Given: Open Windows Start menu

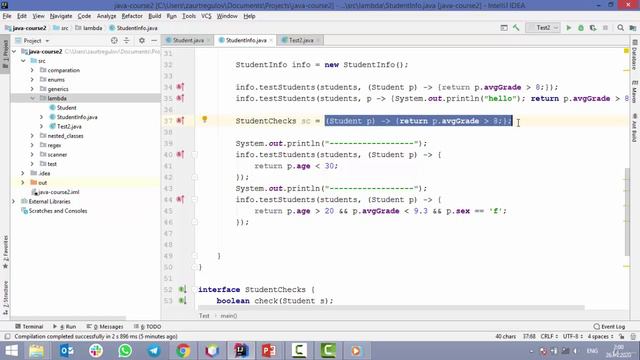Looking at the screenshot, I should click(x=11, y=351).
